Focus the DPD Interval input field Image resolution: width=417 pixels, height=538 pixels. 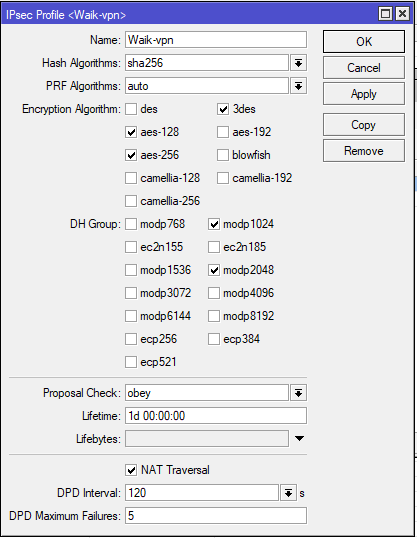point(202,493)
